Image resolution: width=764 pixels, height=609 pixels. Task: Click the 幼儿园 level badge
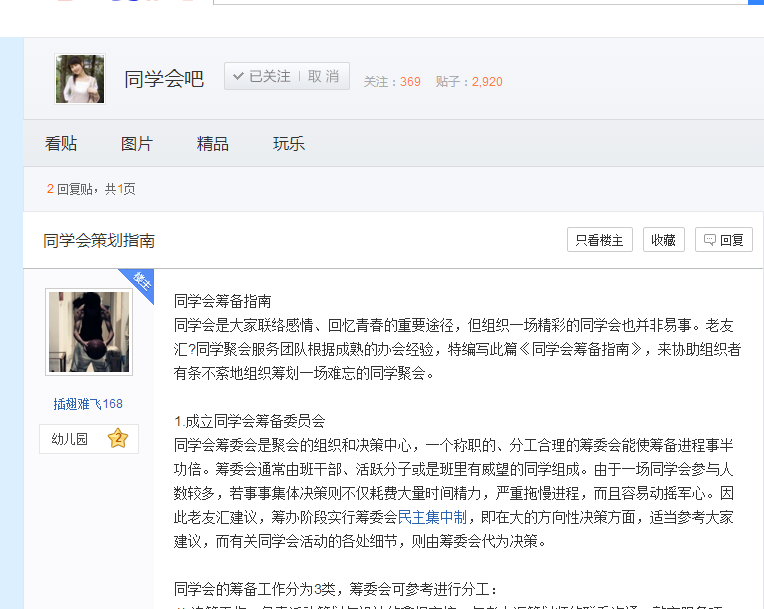point(89,439)
